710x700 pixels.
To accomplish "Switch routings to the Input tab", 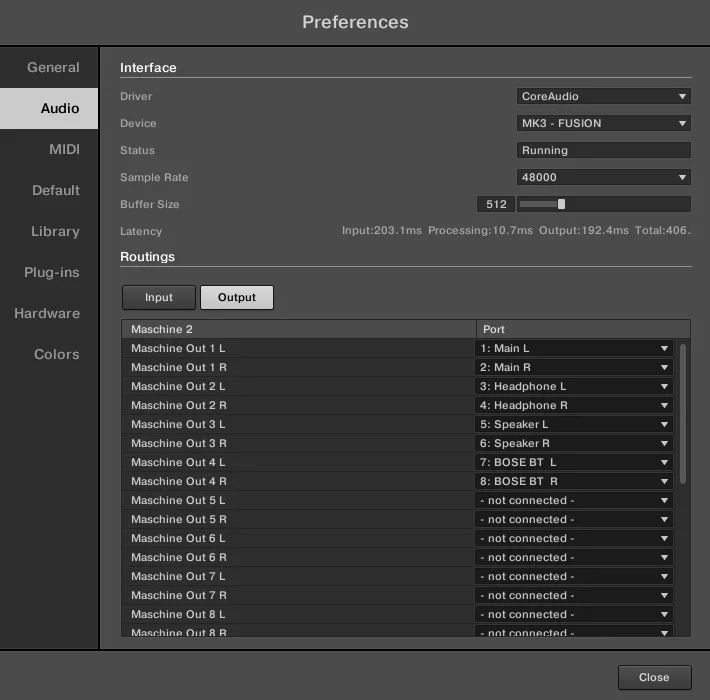I will [x=158, y=297].
